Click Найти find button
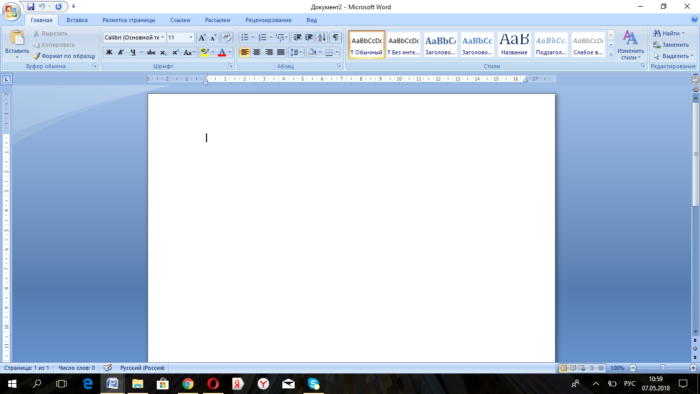The height and width of the screenshot is (394, 700). (x=668, y=33)
